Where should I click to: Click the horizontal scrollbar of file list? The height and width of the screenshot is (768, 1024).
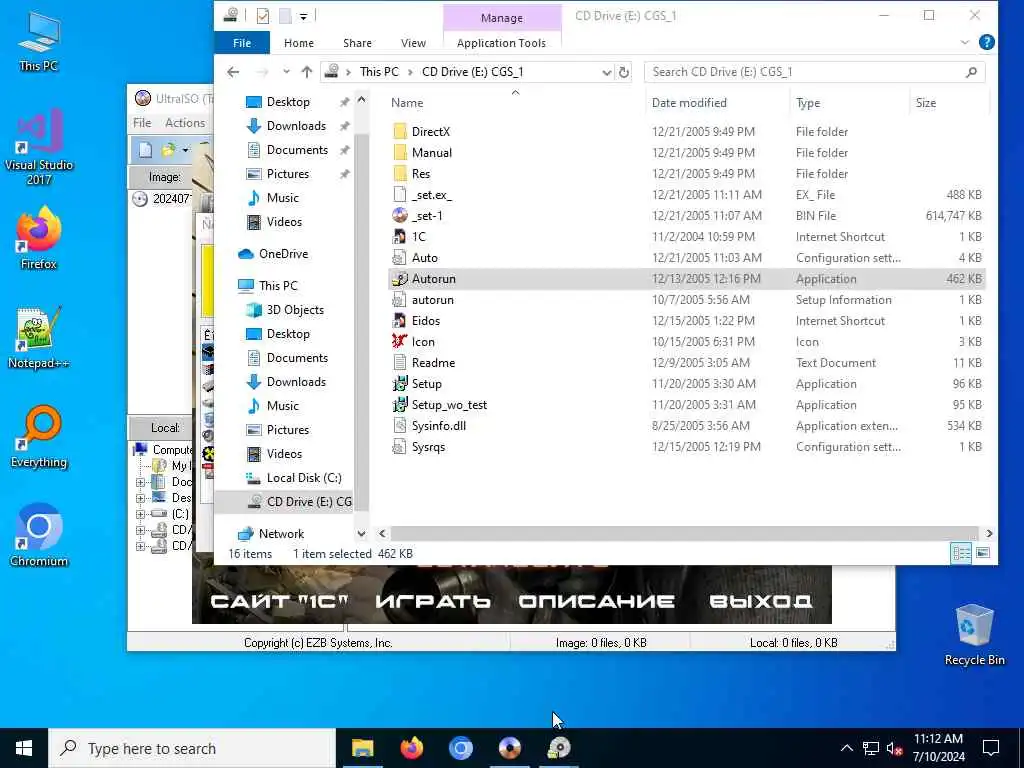click(x=684, y=534)
